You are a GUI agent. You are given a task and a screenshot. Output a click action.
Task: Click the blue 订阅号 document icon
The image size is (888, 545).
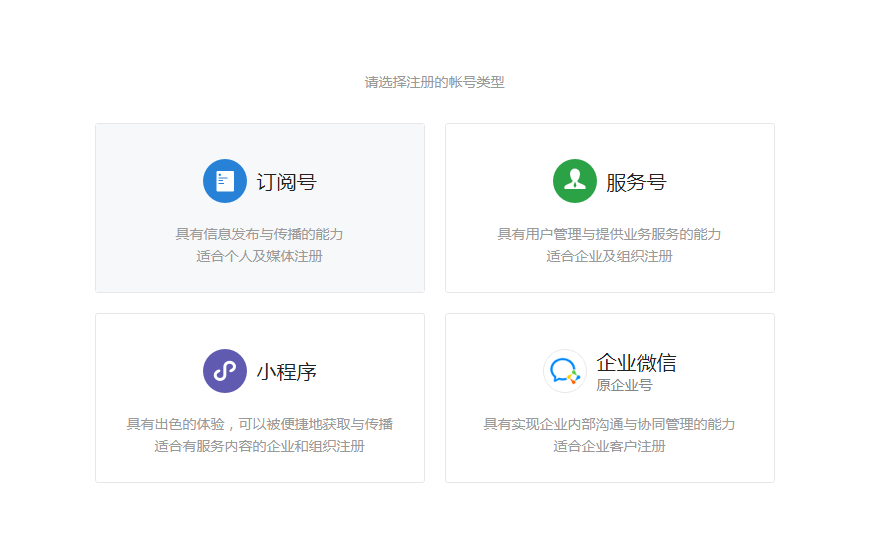(225, 181)
